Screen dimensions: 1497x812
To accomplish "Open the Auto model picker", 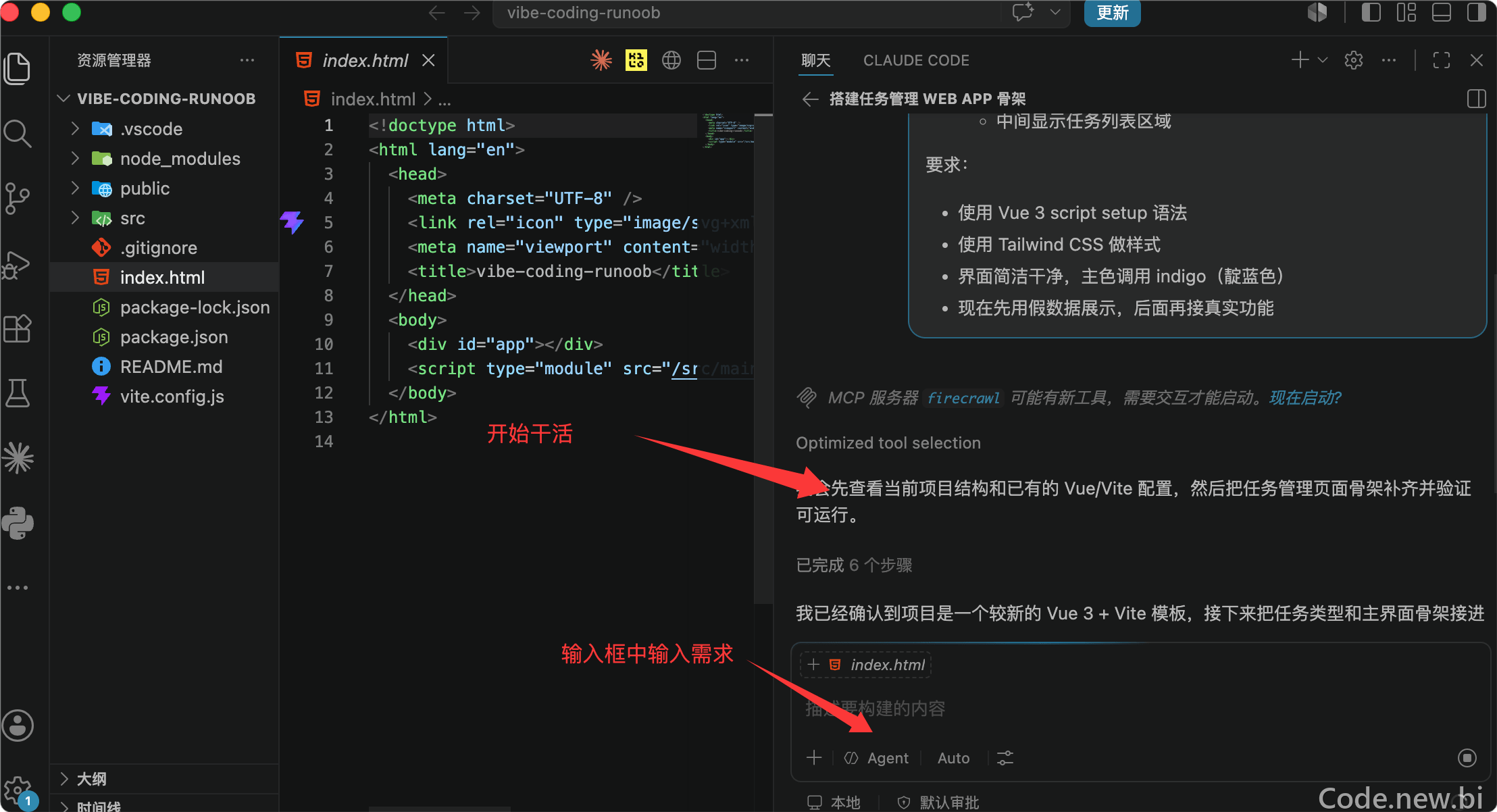I will tap(953, 758).
